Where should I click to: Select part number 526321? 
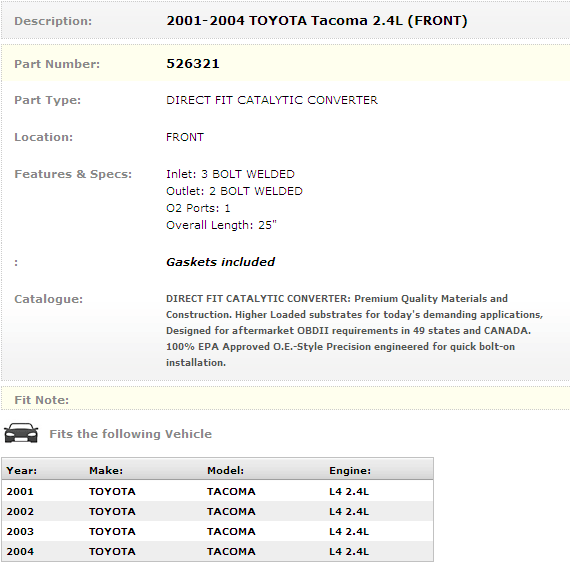click(x=193, y=64)
